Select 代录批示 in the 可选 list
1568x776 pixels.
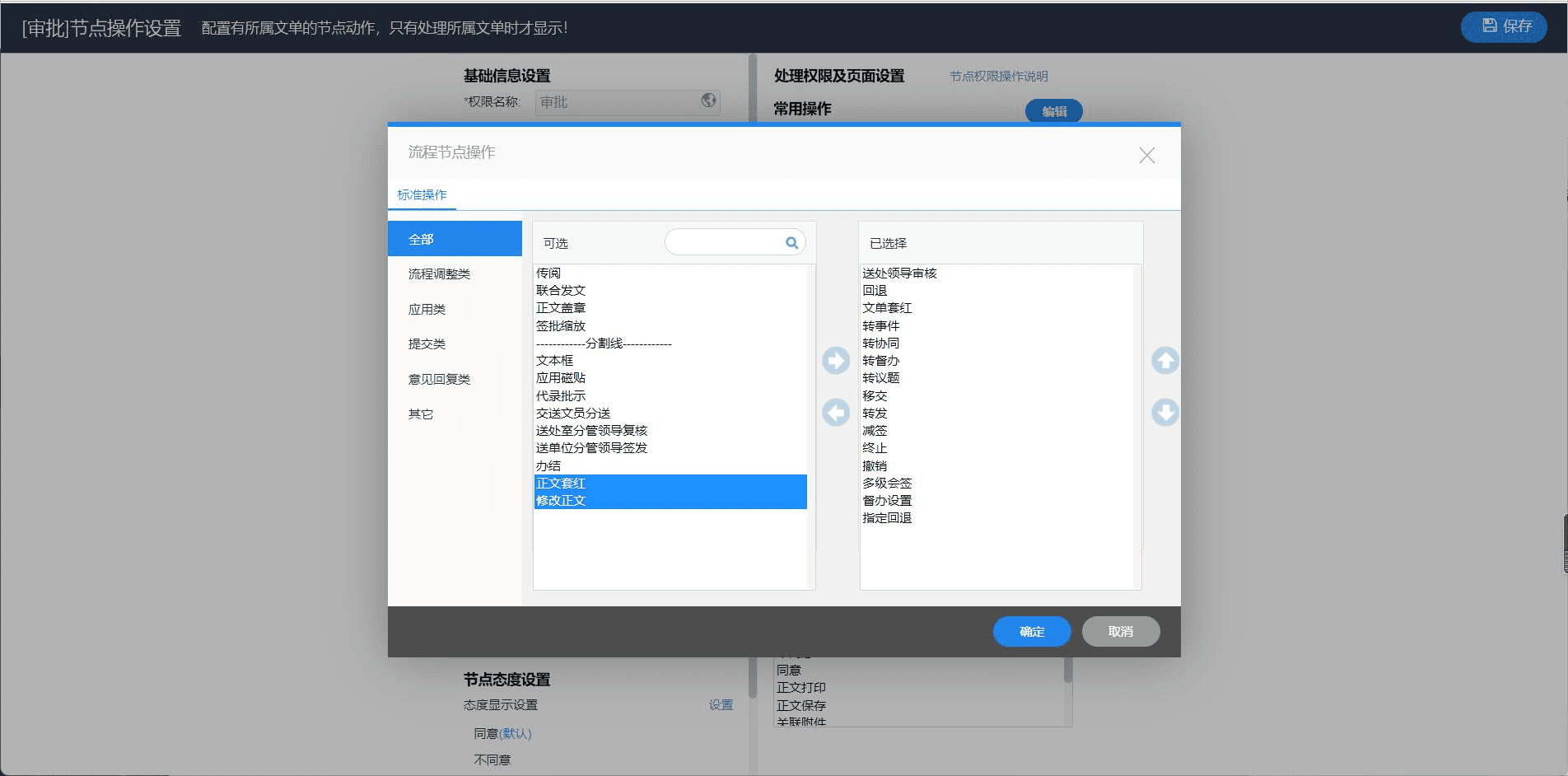click(x=670, y=396)
